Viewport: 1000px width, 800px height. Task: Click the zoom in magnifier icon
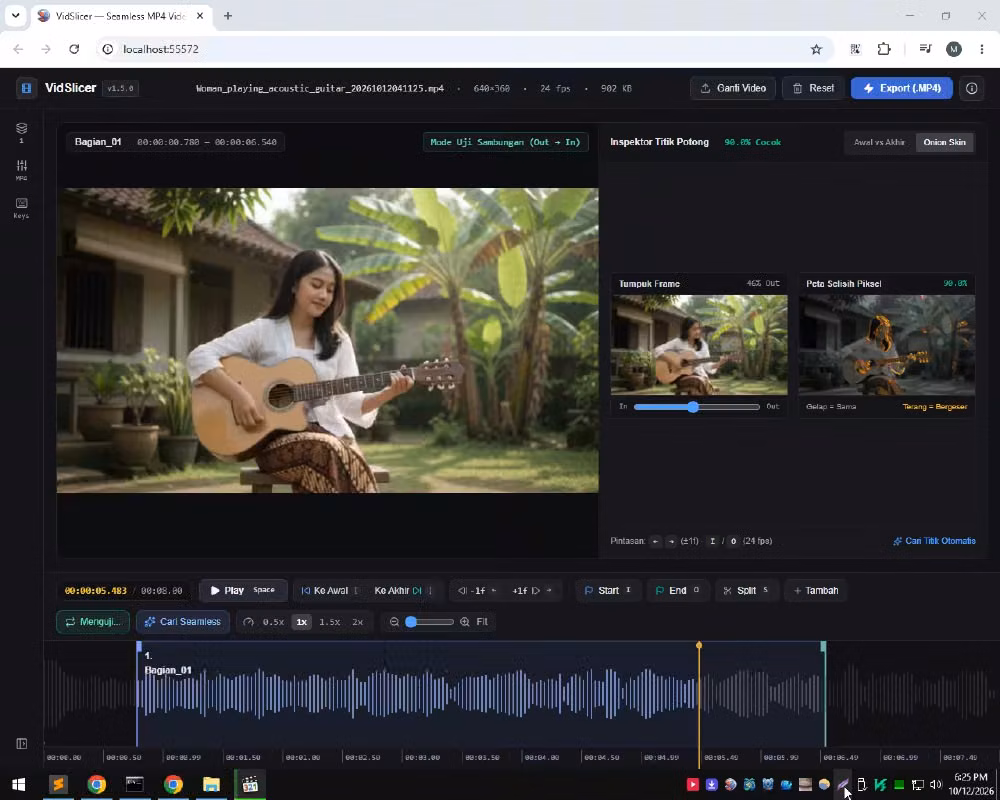tap(465, 621)
